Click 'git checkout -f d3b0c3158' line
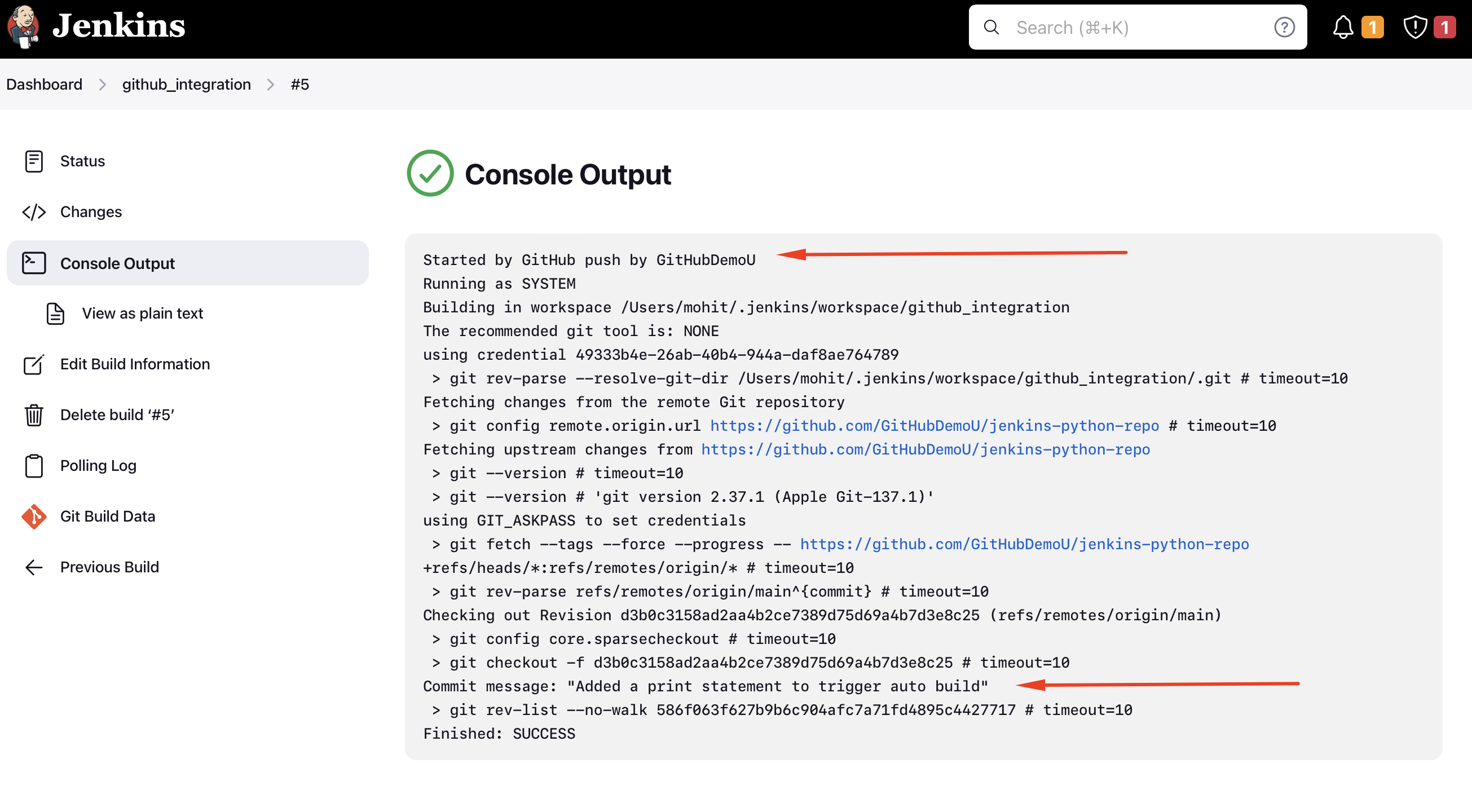Viewport: 1472px width, 812px height. (751, 662)
